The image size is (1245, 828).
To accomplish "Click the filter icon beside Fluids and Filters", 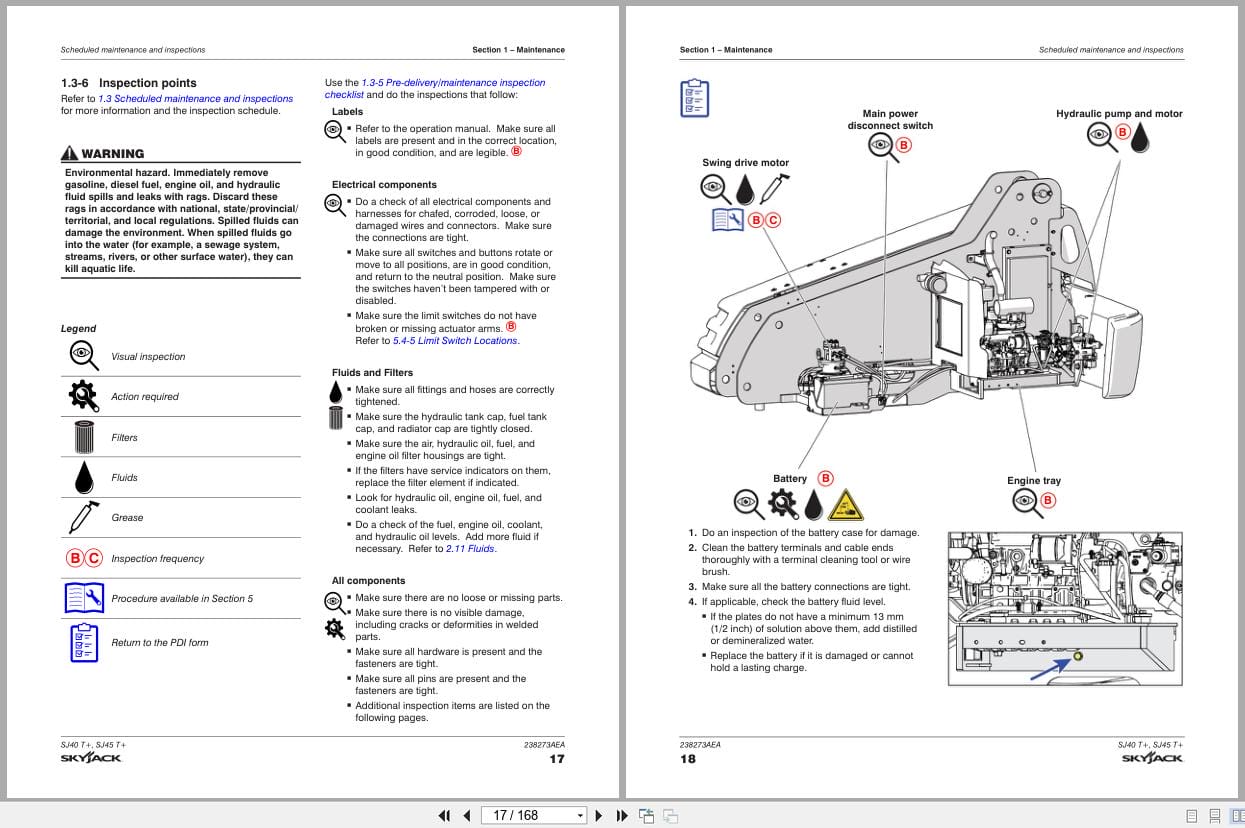I will click(335, 418).
